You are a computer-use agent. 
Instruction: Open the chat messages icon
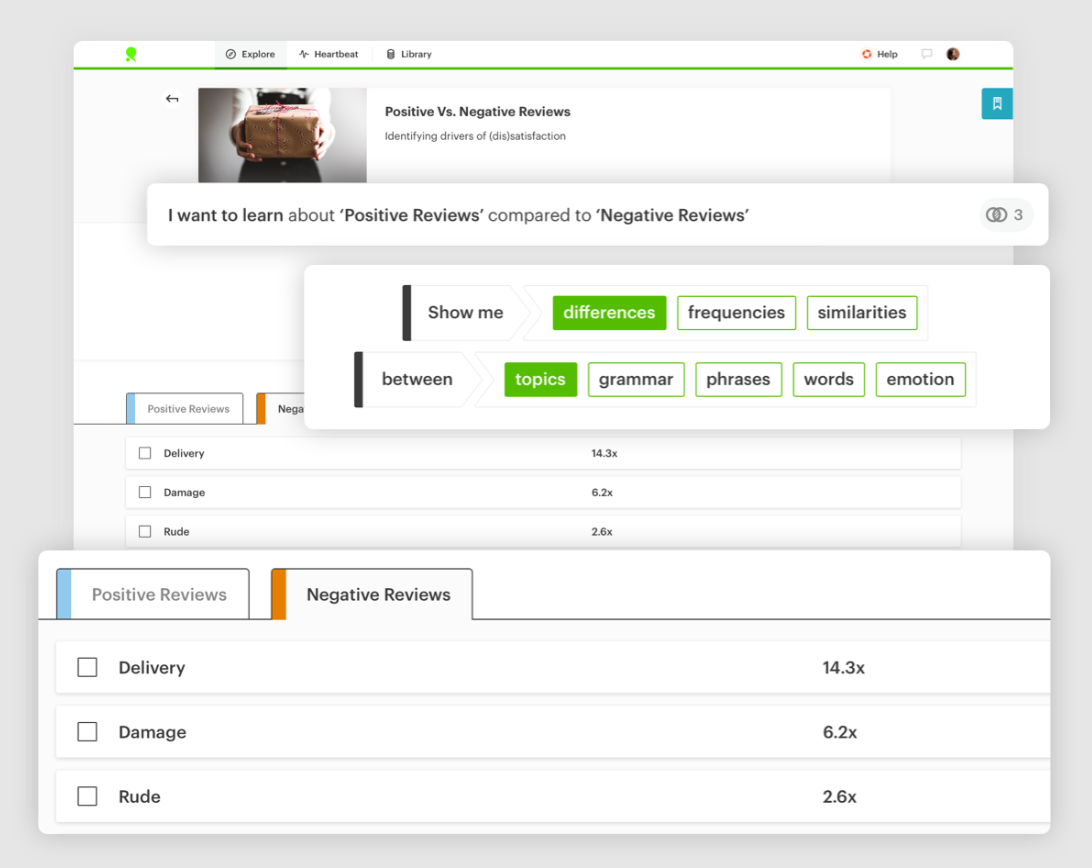pos(926,54)
